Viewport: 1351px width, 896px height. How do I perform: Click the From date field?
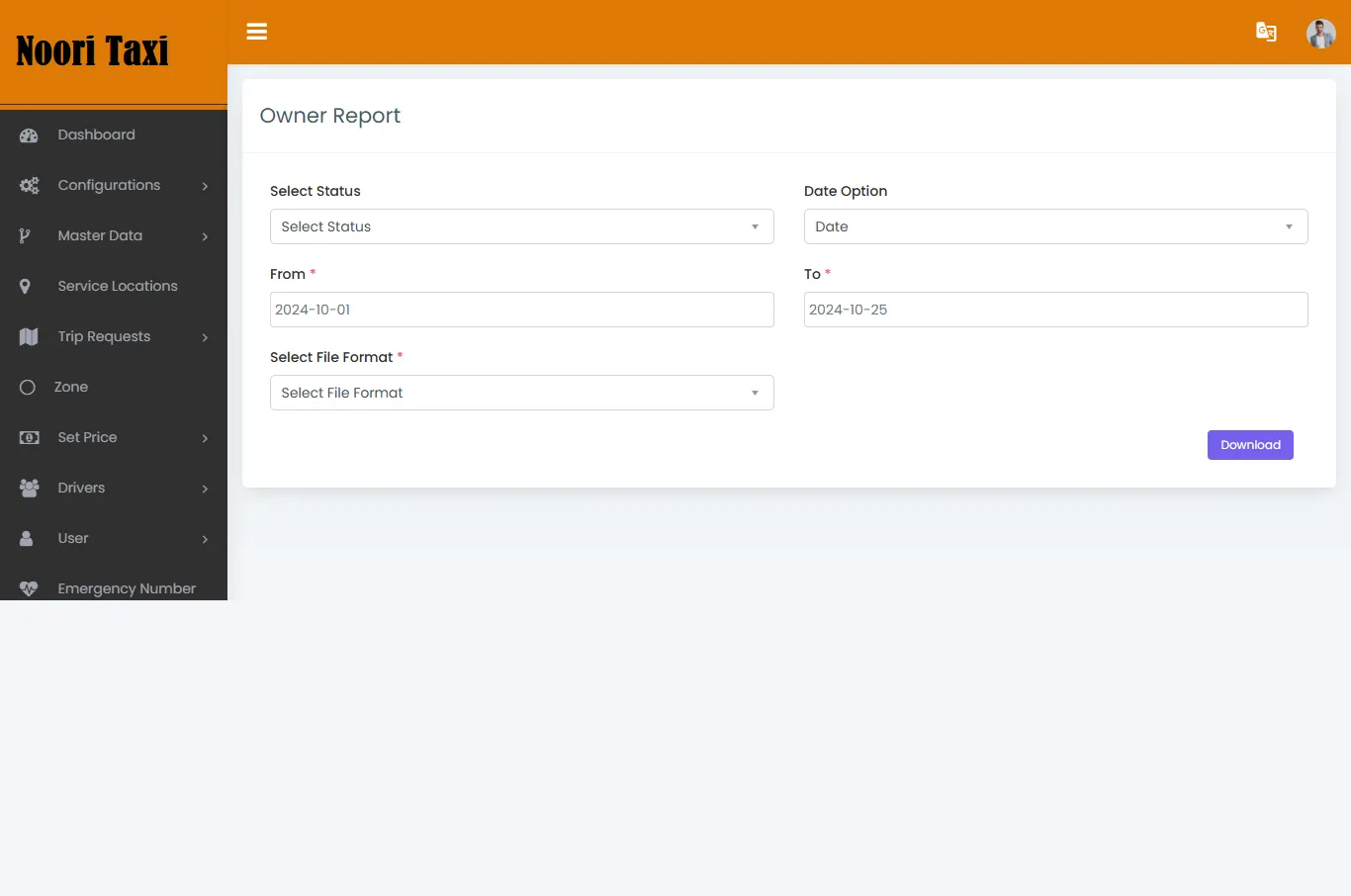522,310
